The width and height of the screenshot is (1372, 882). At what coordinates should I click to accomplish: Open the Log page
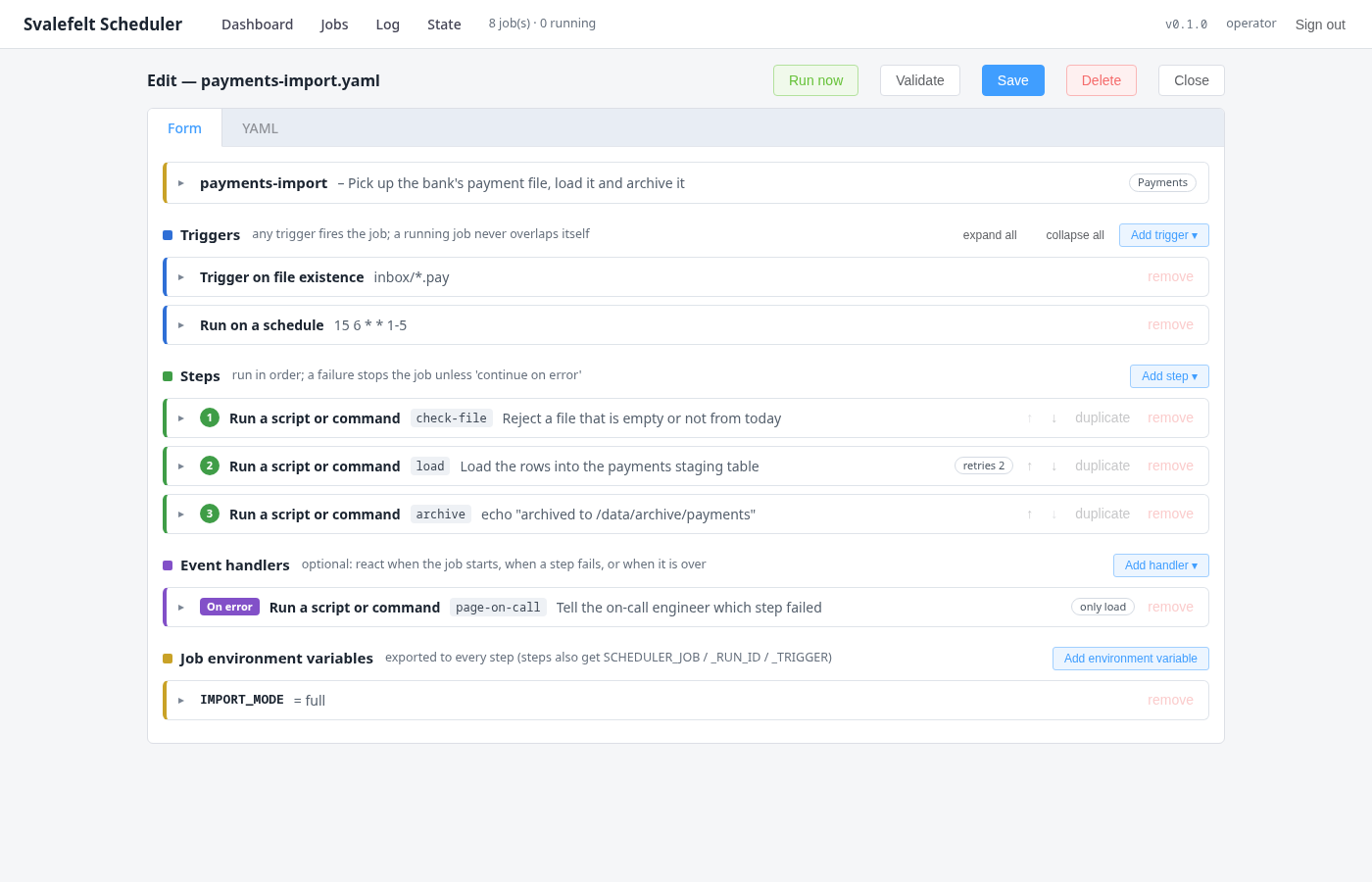(x=387, y=24)
